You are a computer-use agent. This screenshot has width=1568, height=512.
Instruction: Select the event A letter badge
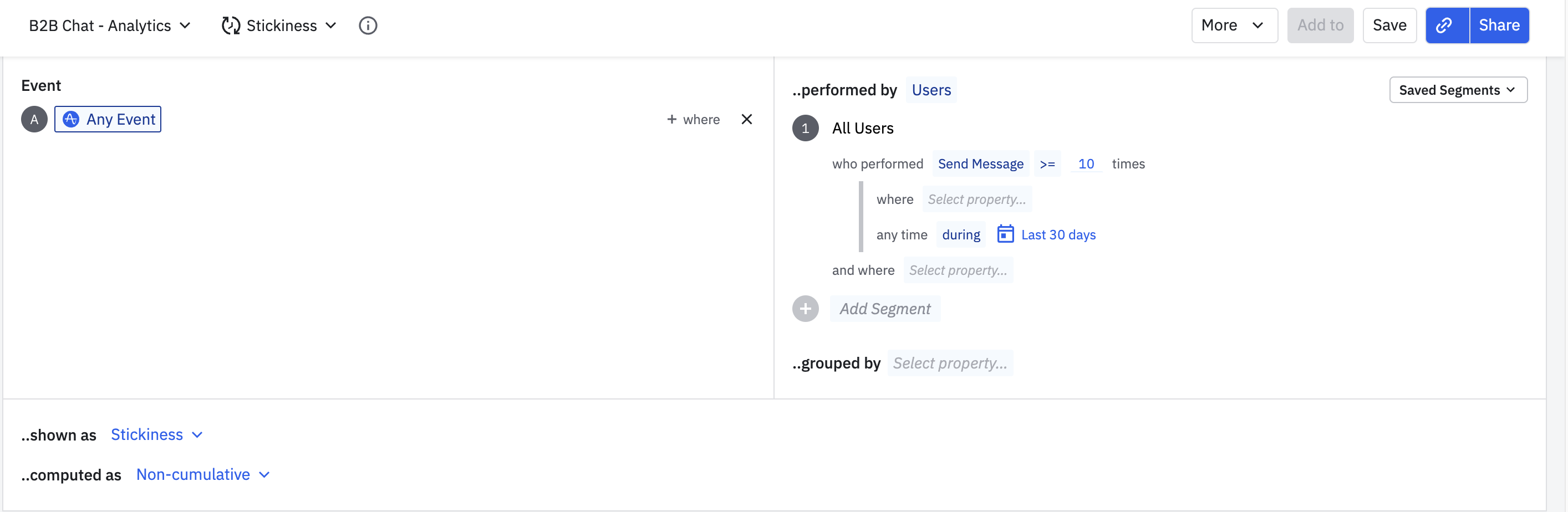[x=34, y=119]
